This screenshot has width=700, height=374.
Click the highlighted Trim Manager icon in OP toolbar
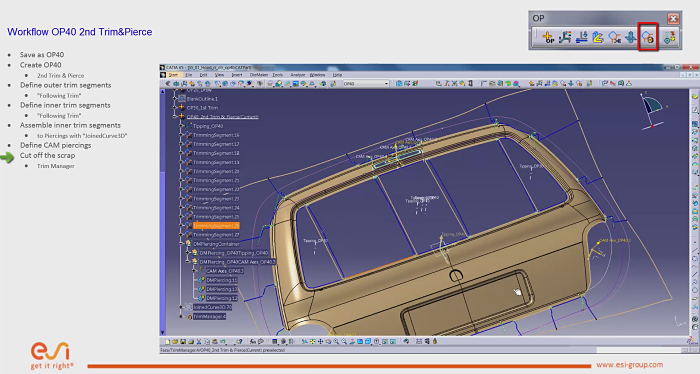[648, 37]
